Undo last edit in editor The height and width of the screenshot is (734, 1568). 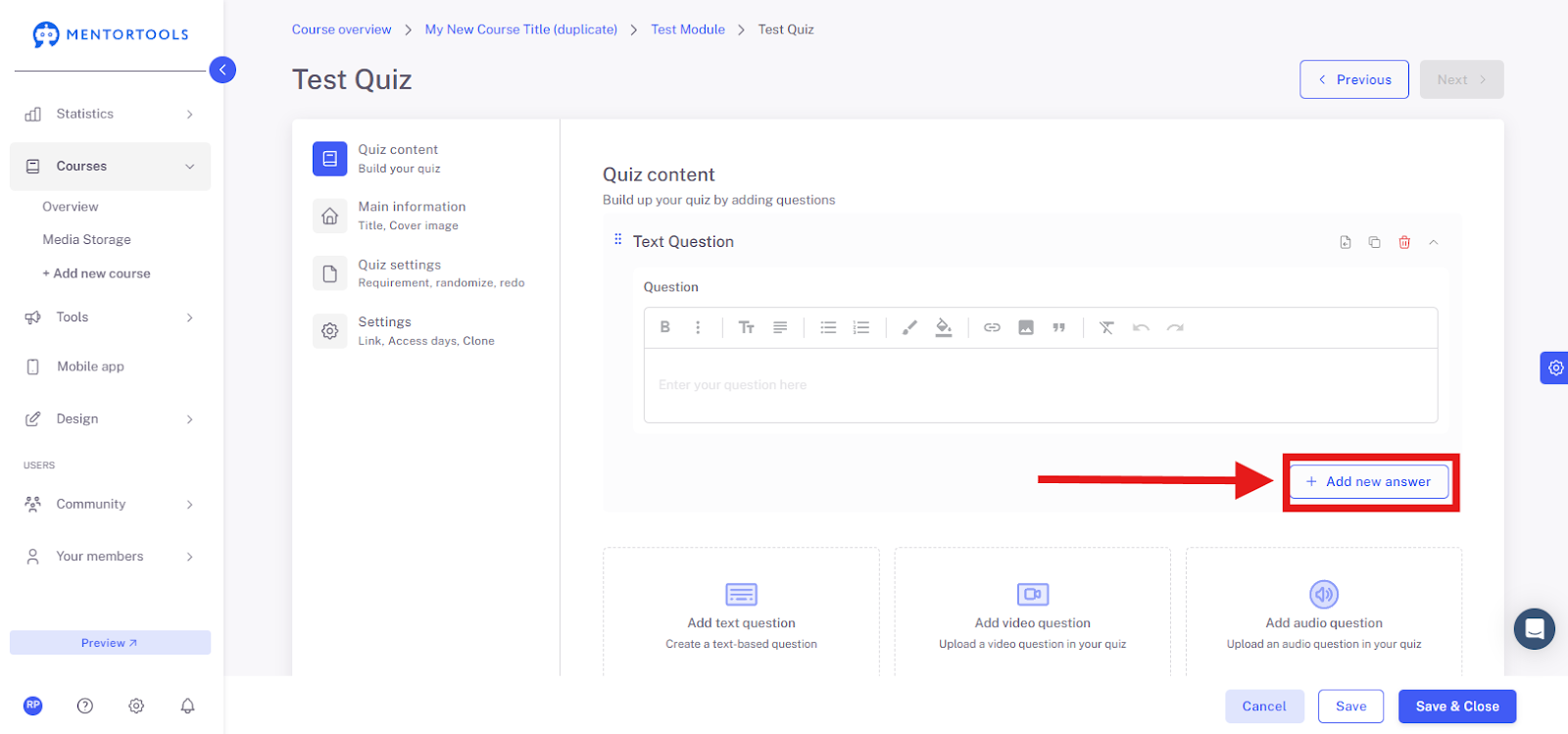[1141, 327]
